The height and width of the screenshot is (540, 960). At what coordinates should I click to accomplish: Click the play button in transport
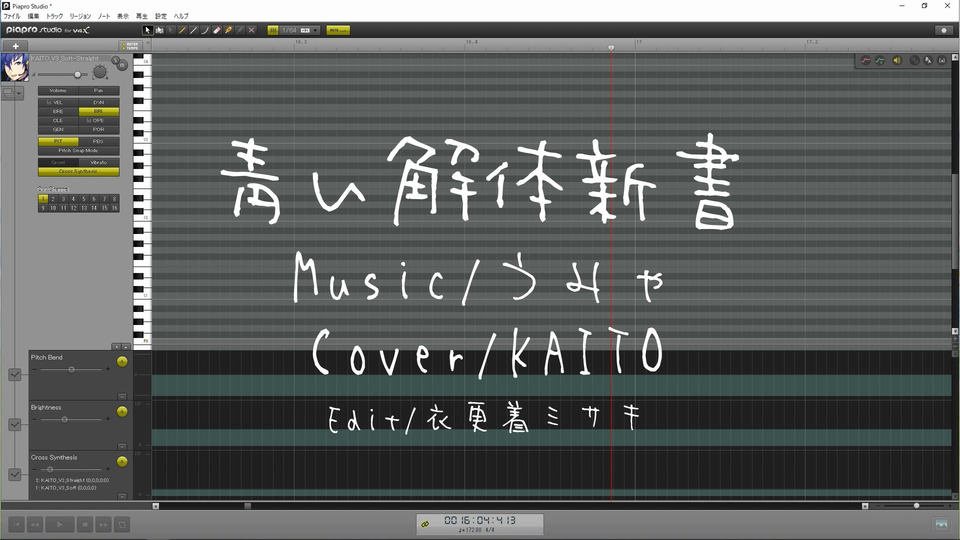pyautogui.click(x=59, y=524)
